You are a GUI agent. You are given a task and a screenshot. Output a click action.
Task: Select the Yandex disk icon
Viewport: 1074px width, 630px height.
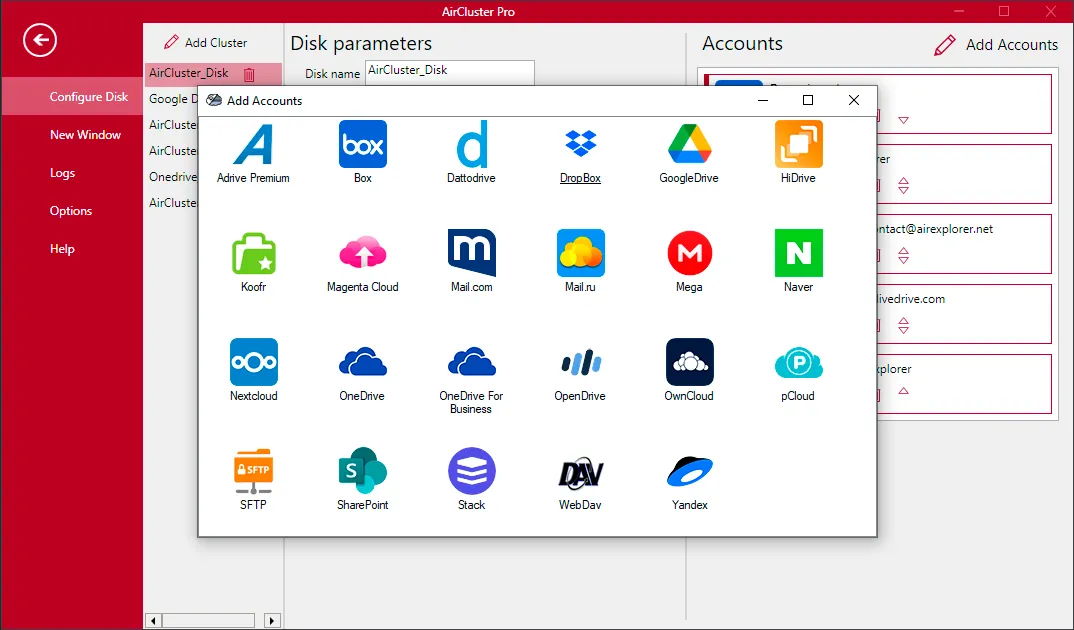(x=689, y=472)
